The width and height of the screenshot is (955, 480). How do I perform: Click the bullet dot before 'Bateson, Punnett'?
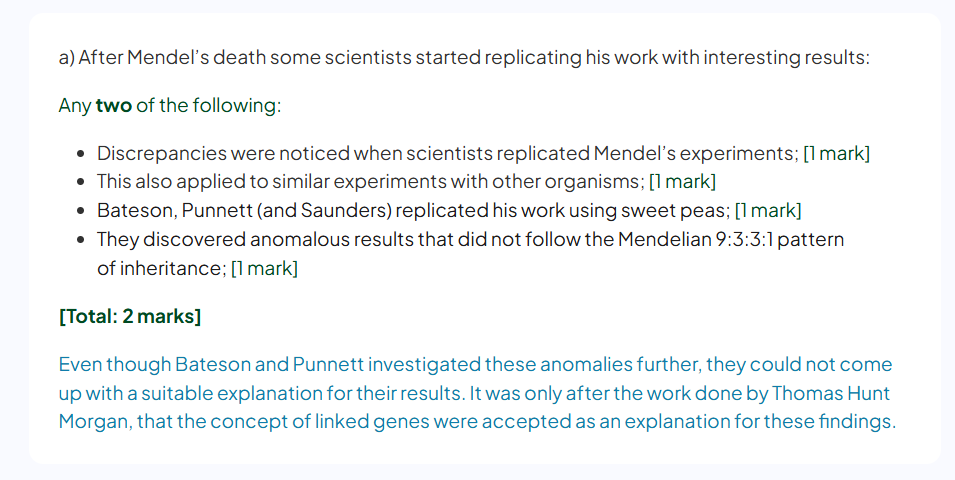(81, 211)
